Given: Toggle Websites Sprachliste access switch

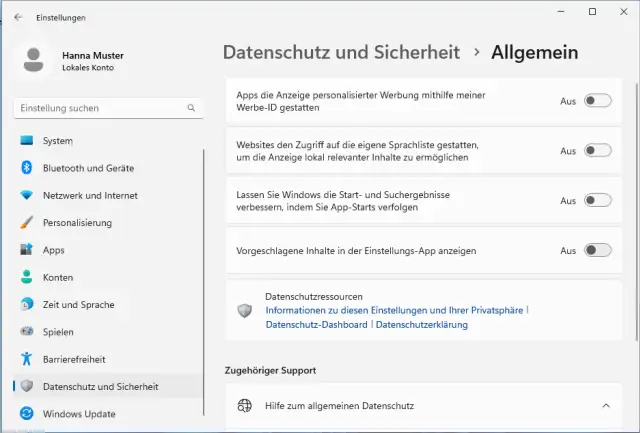Looking at the screenshot, I should 597,150.
